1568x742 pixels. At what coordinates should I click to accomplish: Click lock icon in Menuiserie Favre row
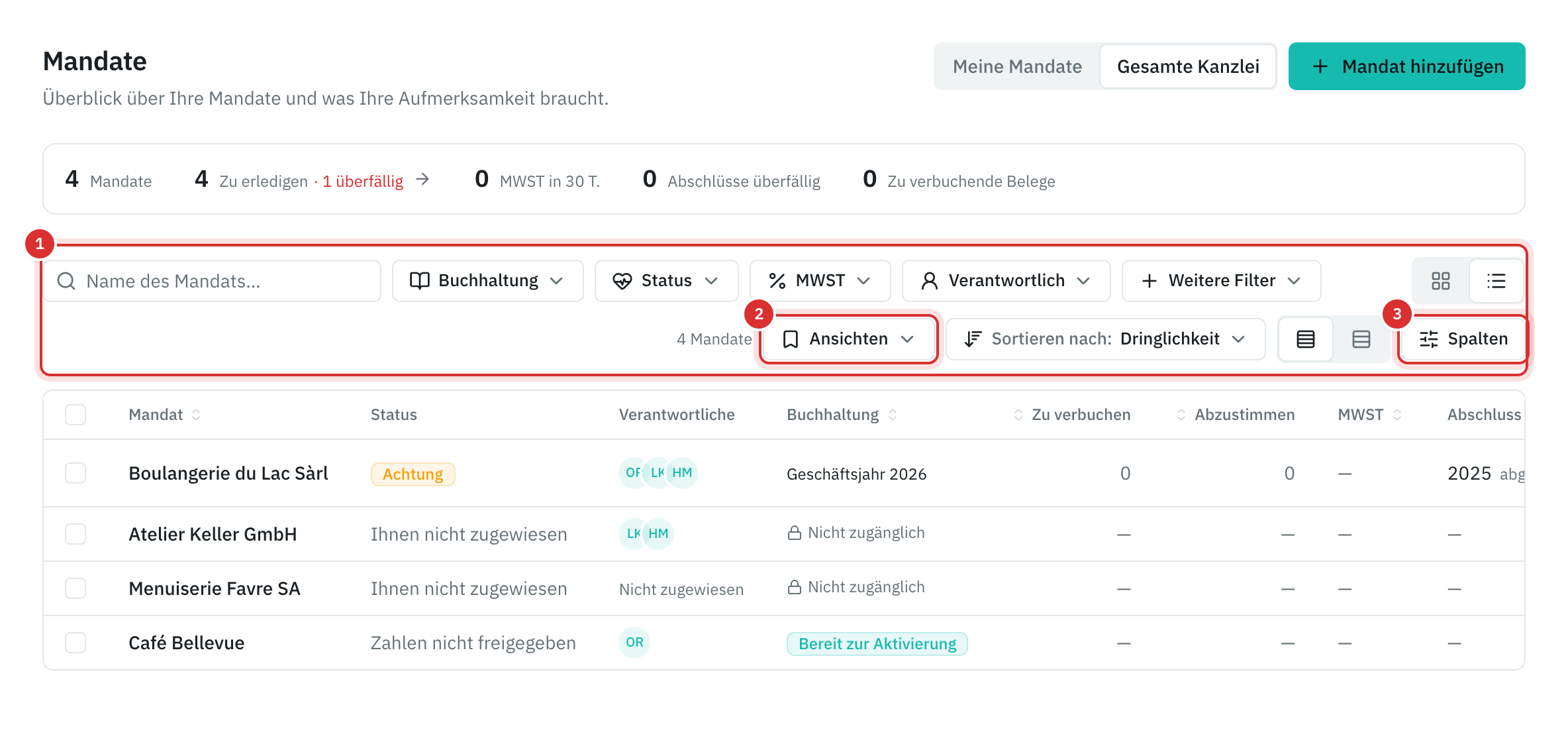[x=794, y=587]
